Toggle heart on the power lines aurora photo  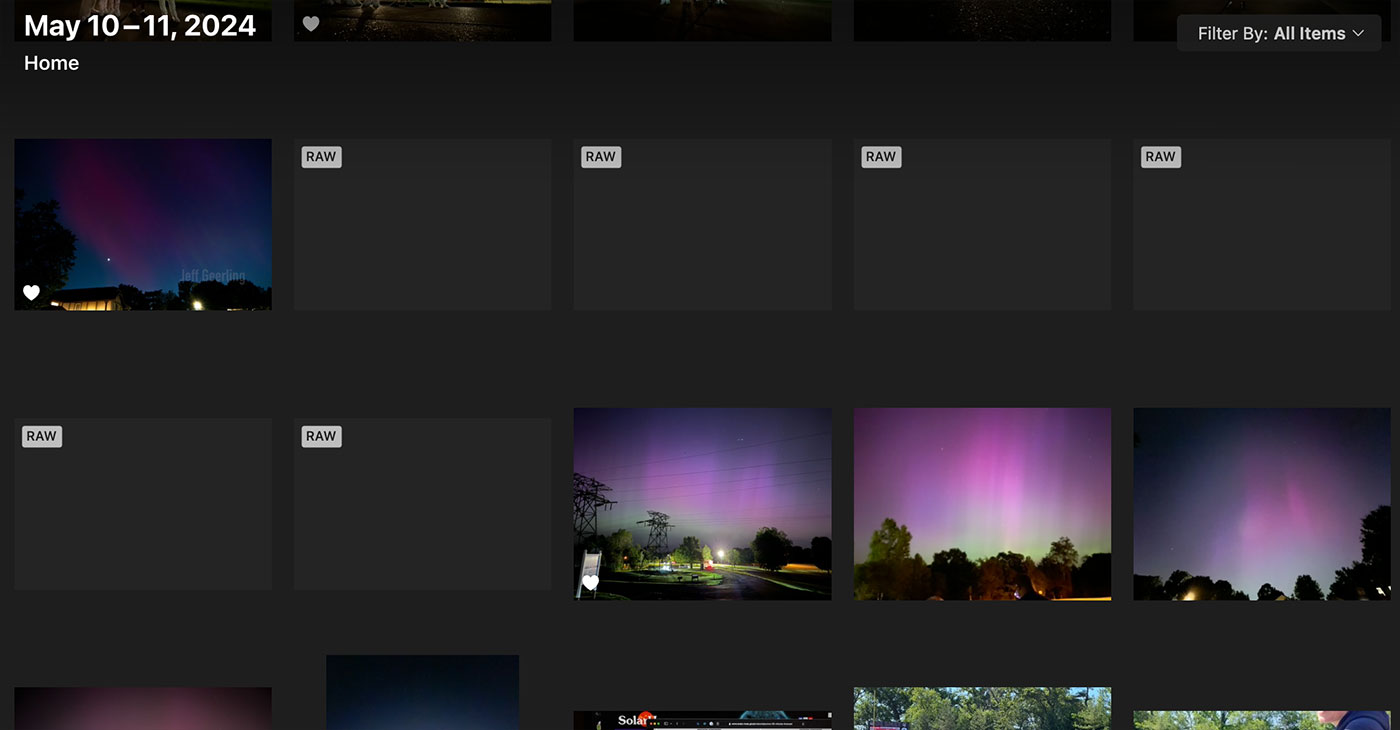(591, 583)
